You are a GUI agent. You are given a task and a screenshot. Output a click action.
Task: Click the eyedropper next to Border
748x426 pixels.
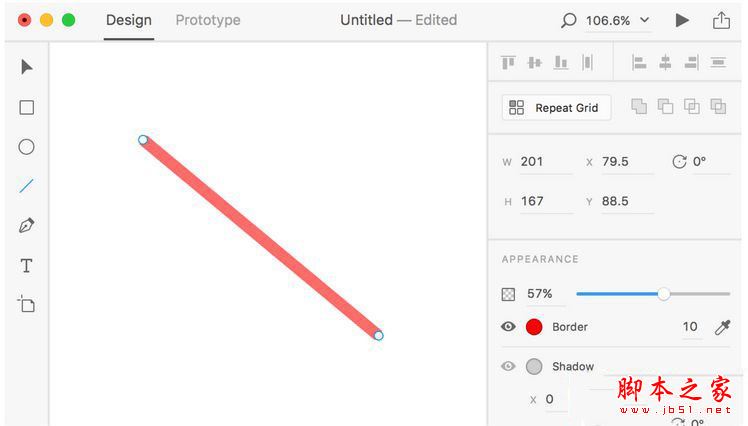722,327
